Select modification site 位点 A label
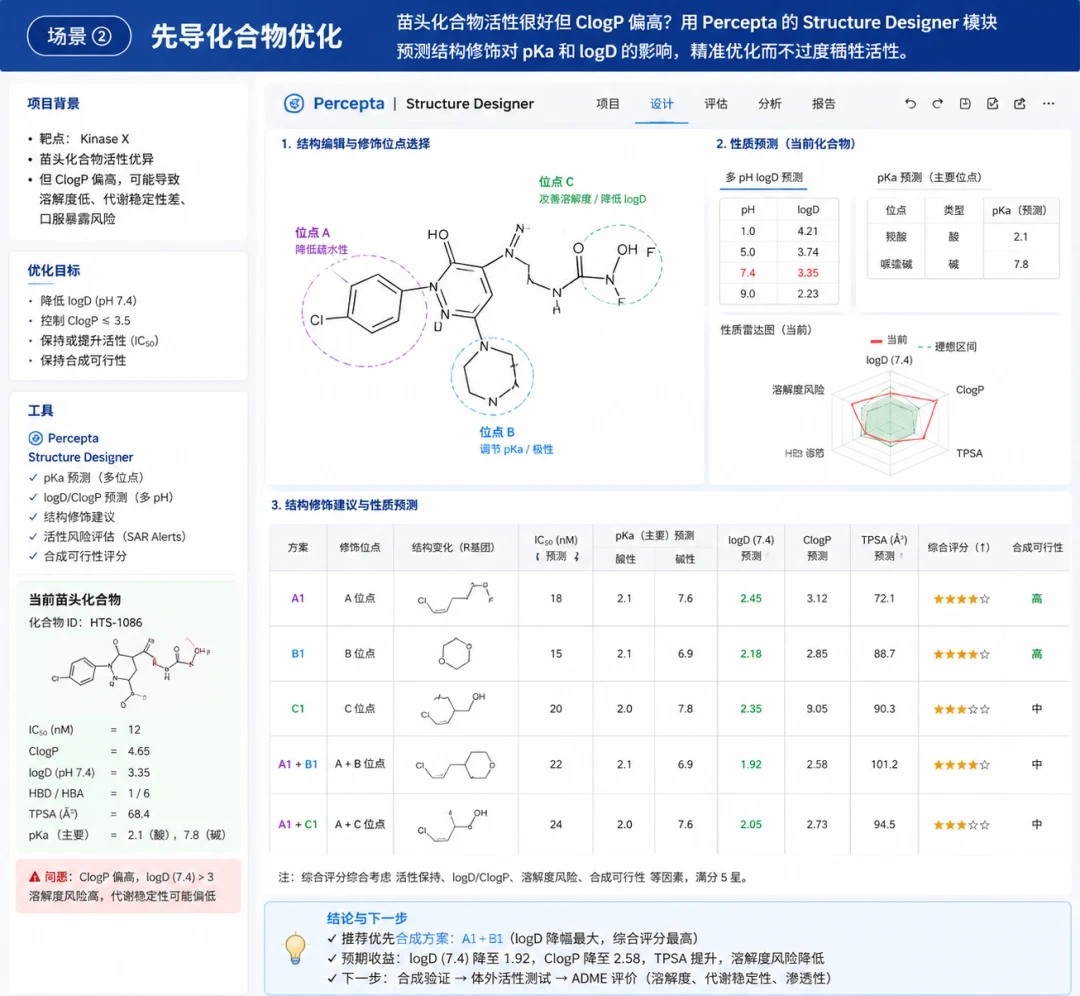The height and width of the screenshot is (996, 1080). 312,232
